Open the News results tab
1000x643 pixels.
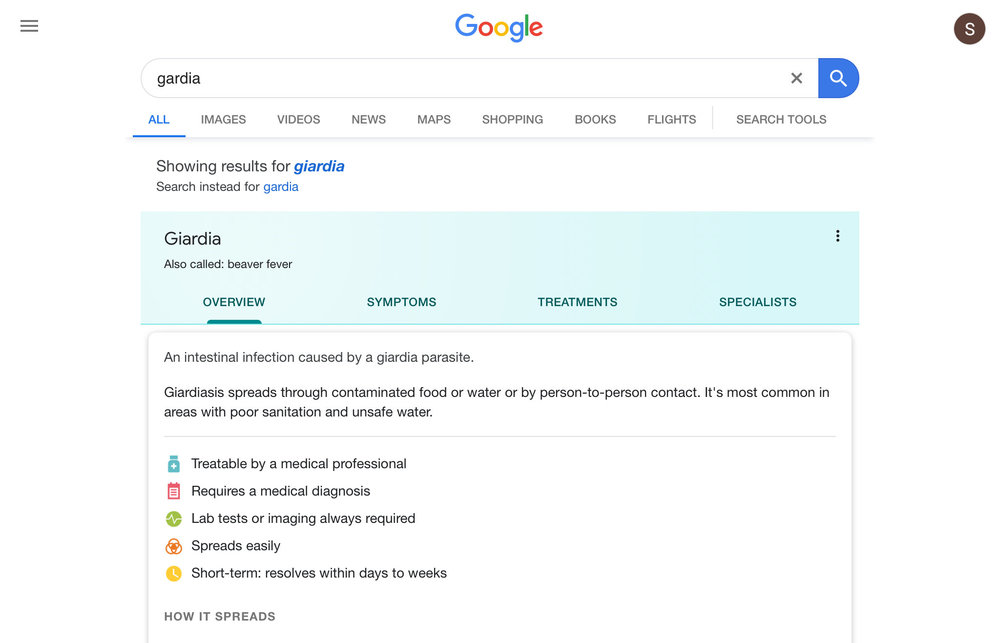(x=368, y=119)
